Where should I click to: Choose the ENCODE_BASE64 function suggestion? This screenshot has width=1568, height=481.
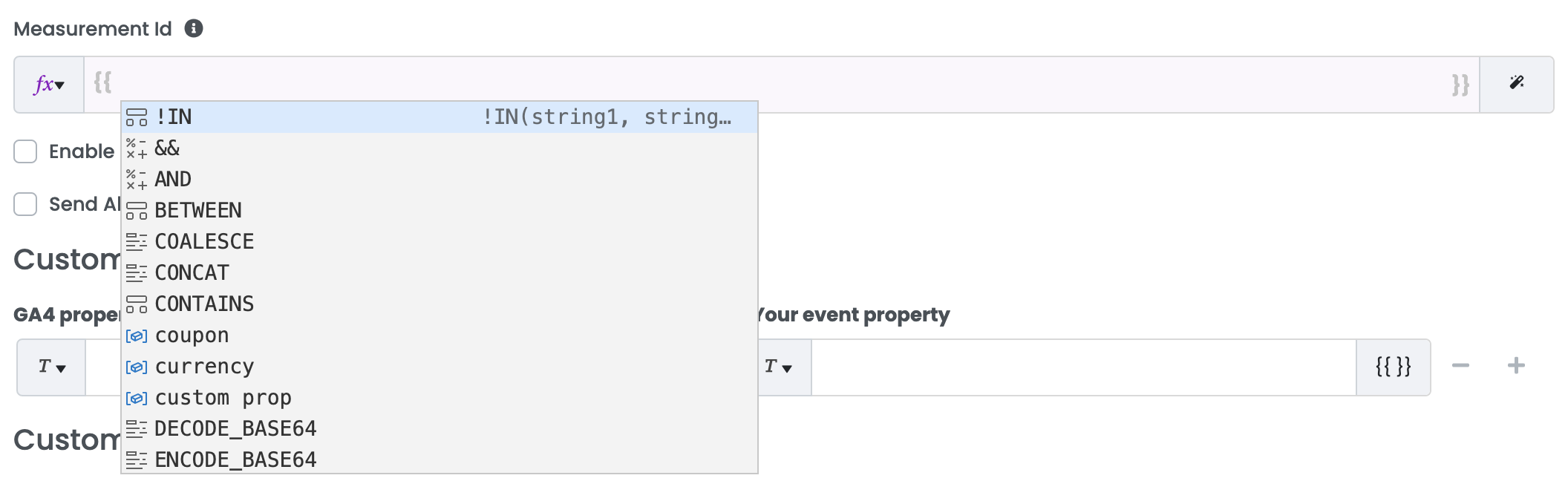point(235,460)
